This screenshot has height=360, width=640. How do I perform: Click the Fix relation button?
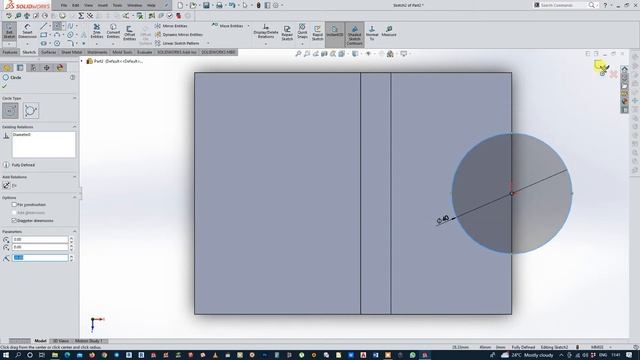pyautogui.click(x=7, y=185)
